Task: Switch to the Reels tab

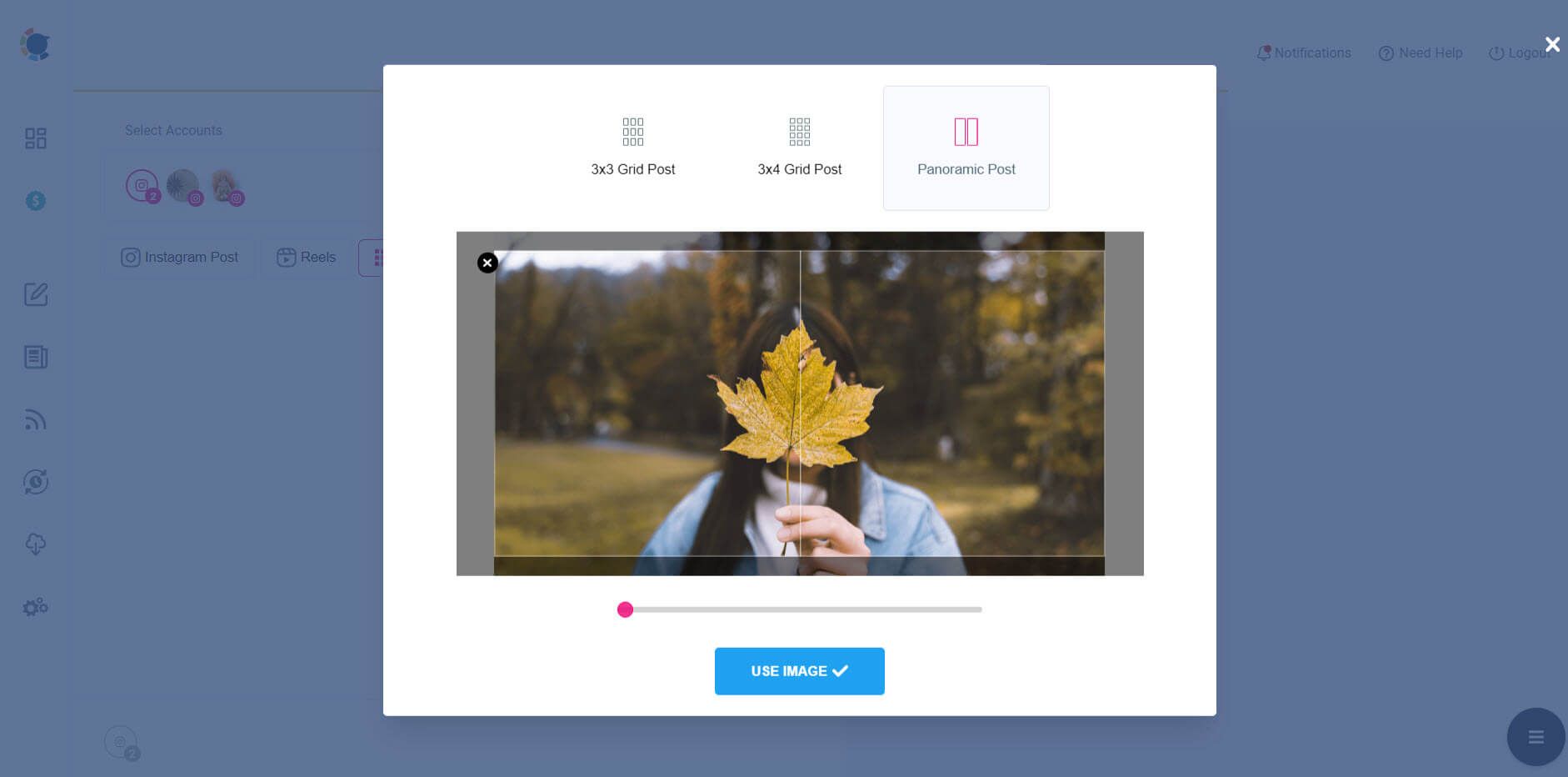Action: [306, 257]
